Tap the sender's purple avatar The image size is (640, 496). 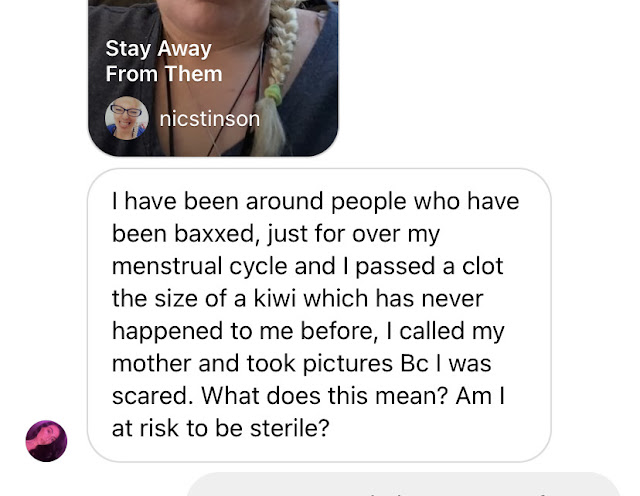pos(46,441)
